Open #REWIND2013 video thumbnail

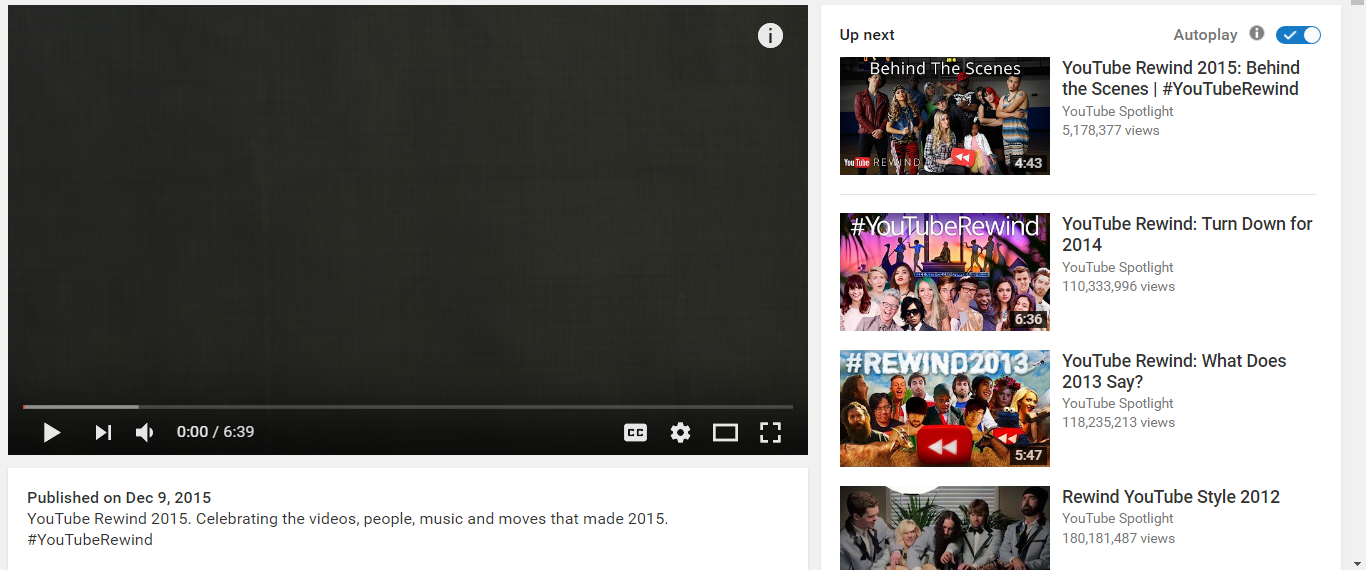(945, 408)
